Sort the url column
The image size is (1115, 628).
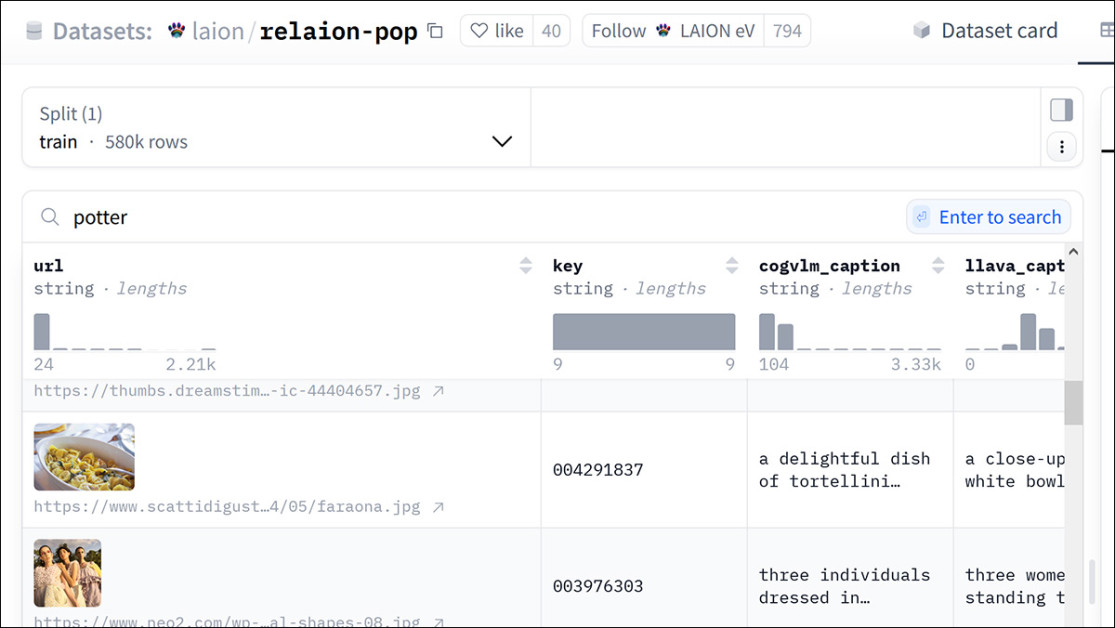tap(525, 266)
